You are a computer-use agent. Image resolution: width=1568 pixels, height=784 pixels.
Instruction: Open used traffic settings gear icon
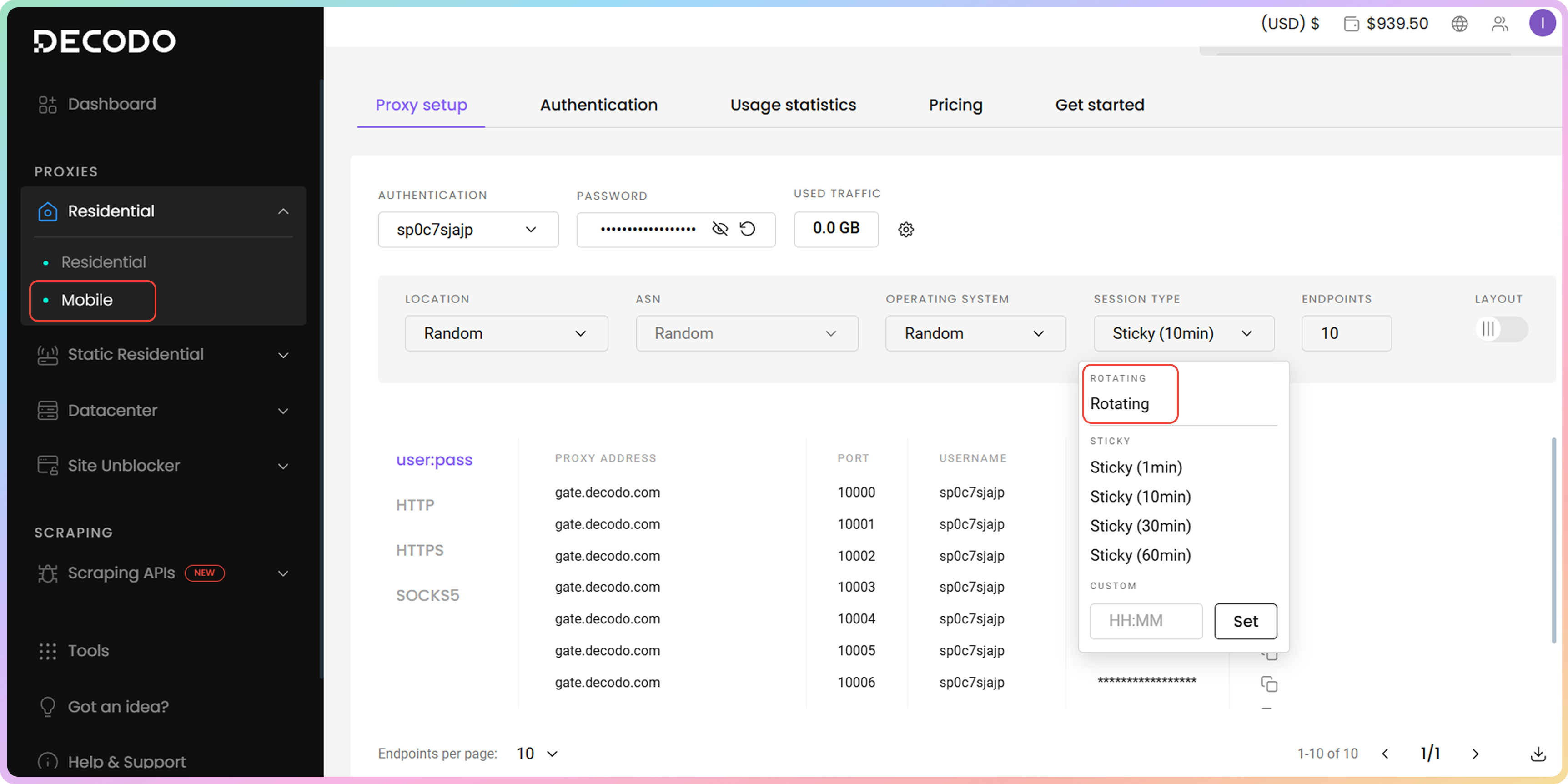point(906,230)
